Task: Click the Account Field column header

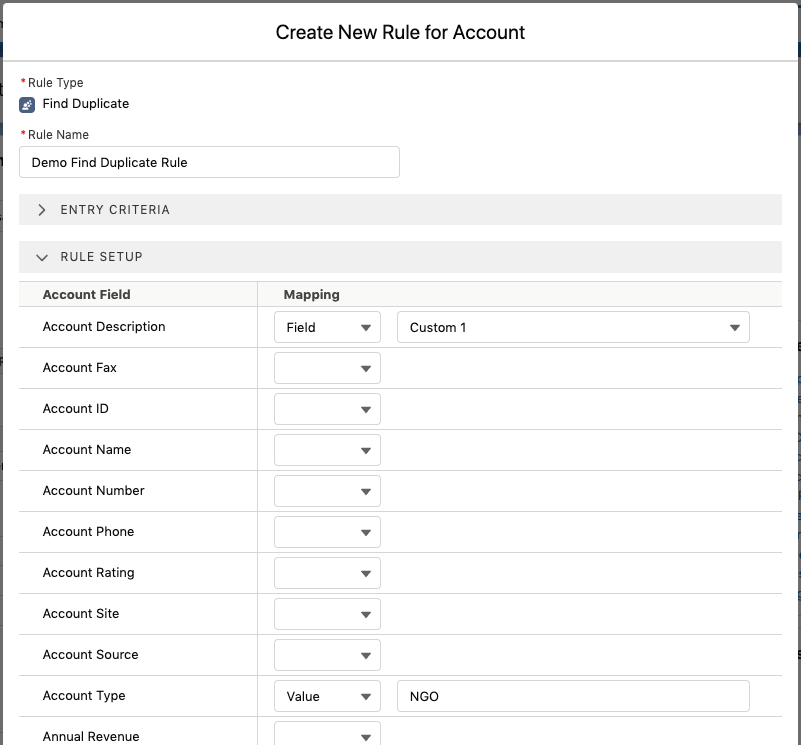Action: point(85,293)
